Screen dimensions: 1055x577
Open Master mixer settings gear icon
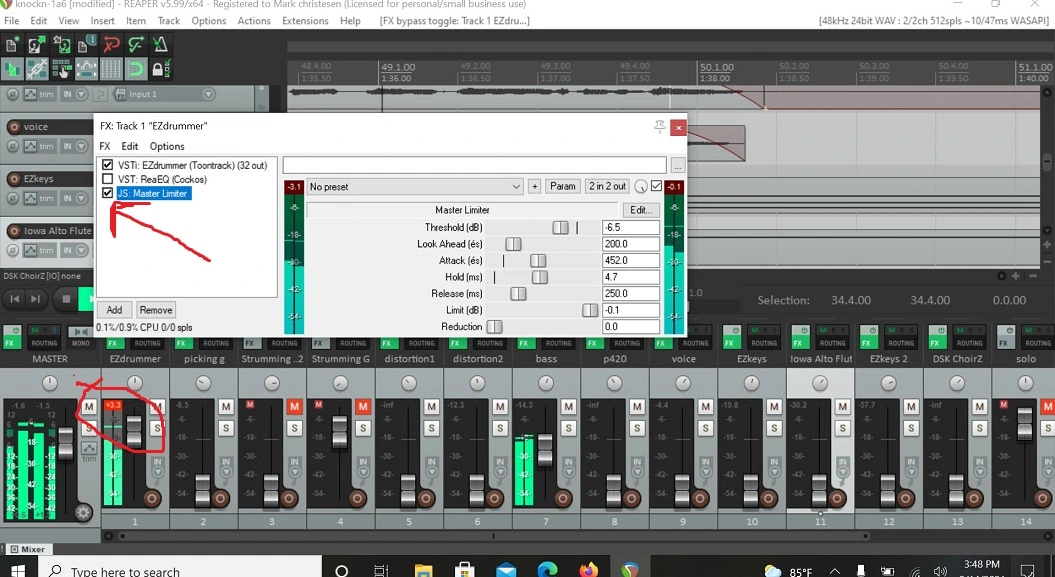pos(83,512)
